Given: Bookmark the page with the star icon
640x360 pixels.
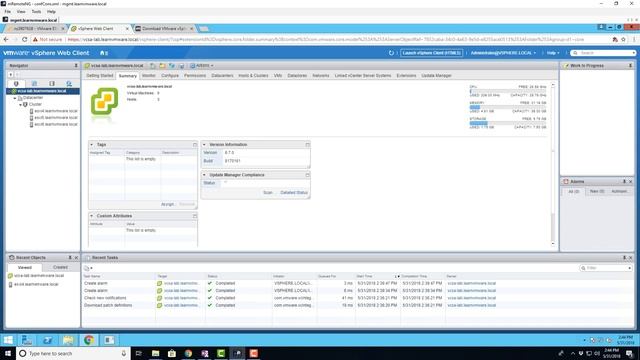Looking at the screenshot, I should pos(623,40).
